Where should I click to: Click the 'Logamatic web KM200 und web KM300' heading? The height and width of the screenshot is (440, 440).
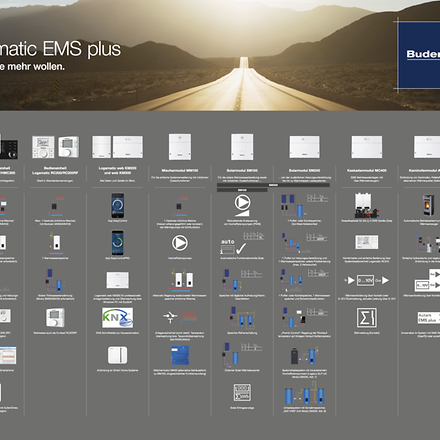117,170
